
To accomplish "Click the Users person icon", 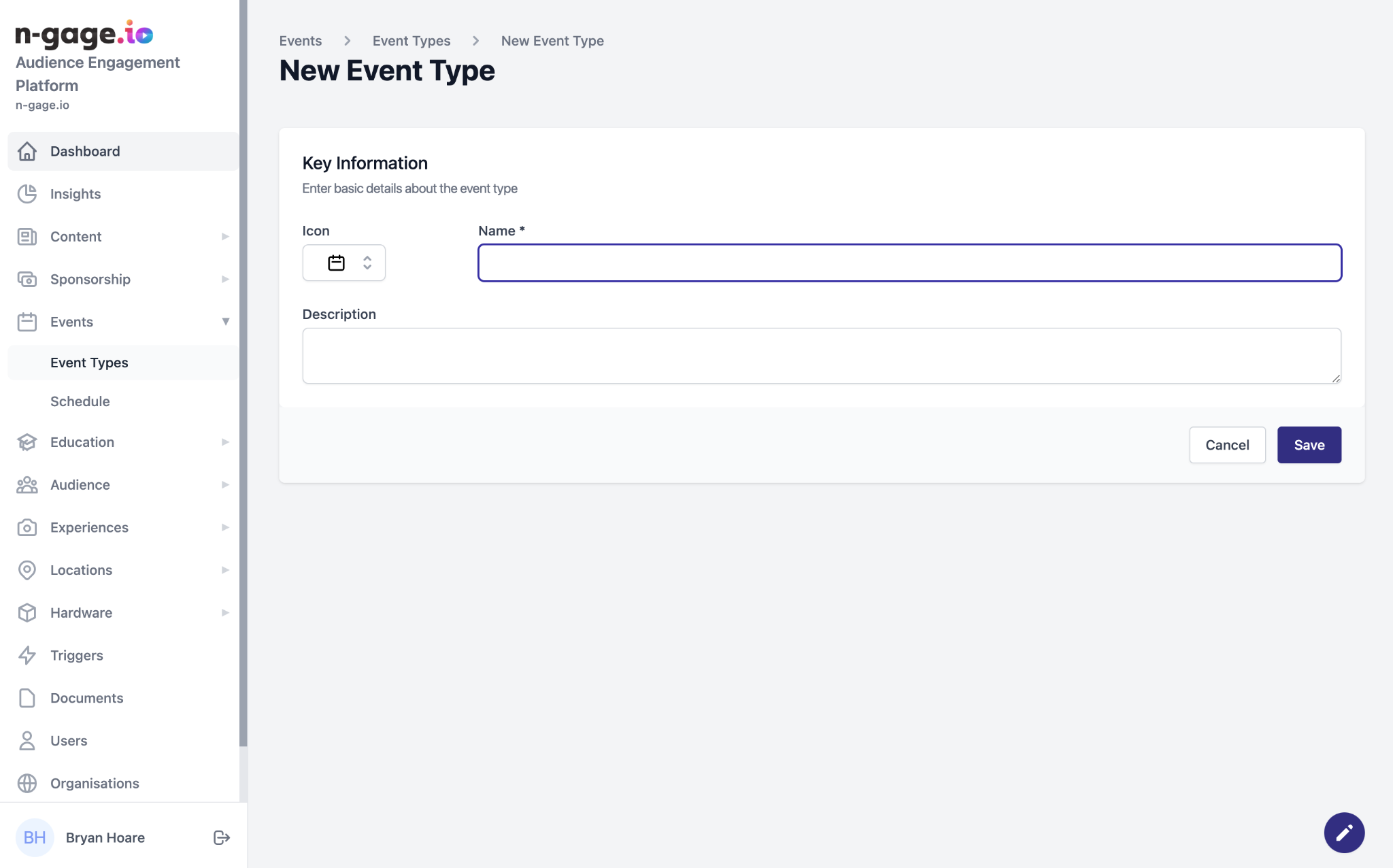I will [27, 740].
